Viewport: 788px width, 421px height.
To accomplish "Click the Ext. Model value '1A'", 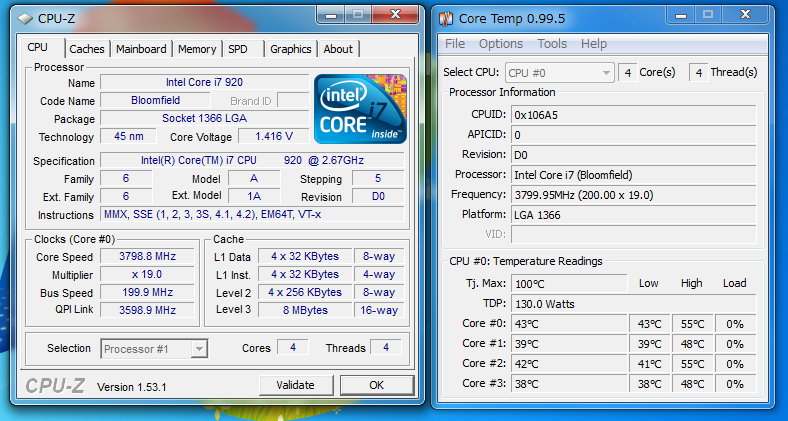I will (x=254, y=196).
